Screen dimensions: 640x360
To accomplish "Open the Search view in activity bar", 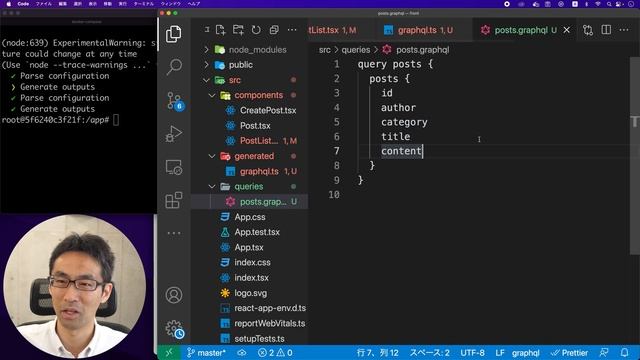I will point(174,67).
